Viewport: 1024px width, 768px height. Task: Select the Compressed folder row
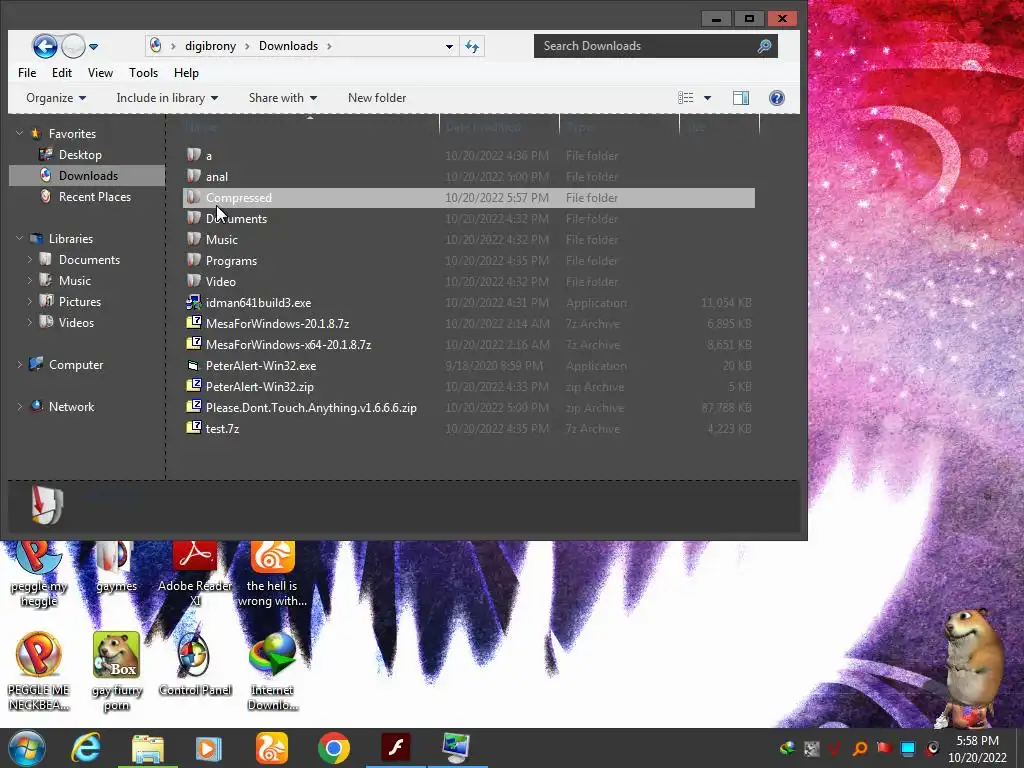[468, 198]
